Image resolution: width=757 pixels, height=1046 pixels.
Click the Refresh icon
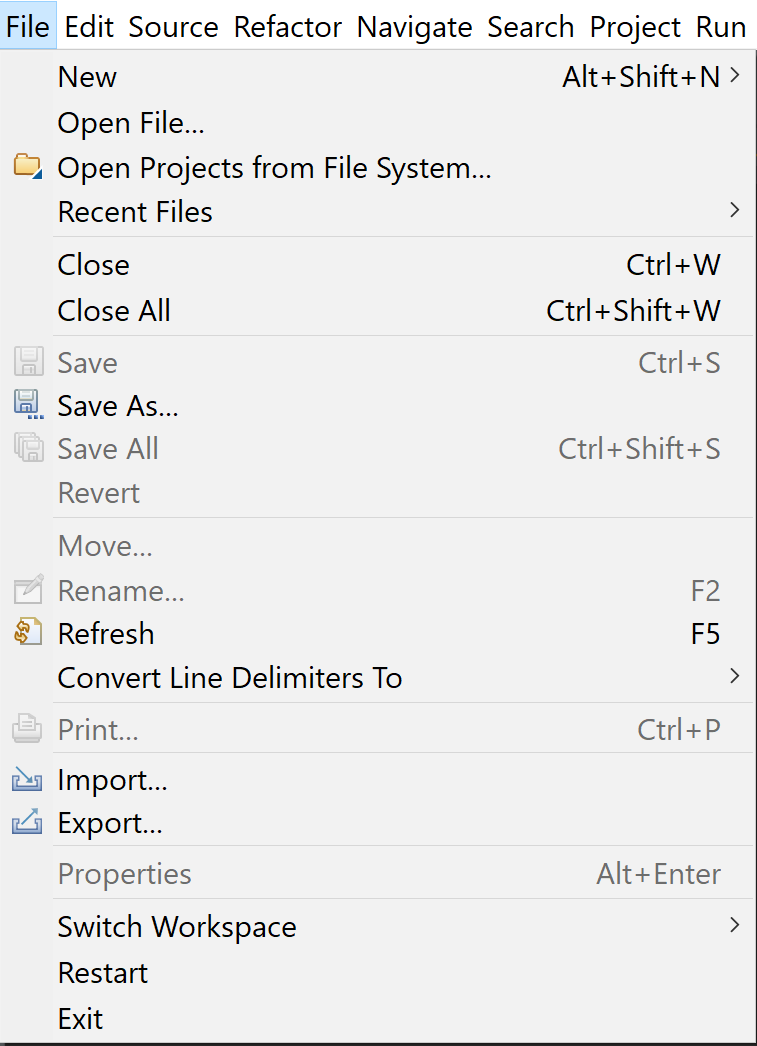coord(27,633)
